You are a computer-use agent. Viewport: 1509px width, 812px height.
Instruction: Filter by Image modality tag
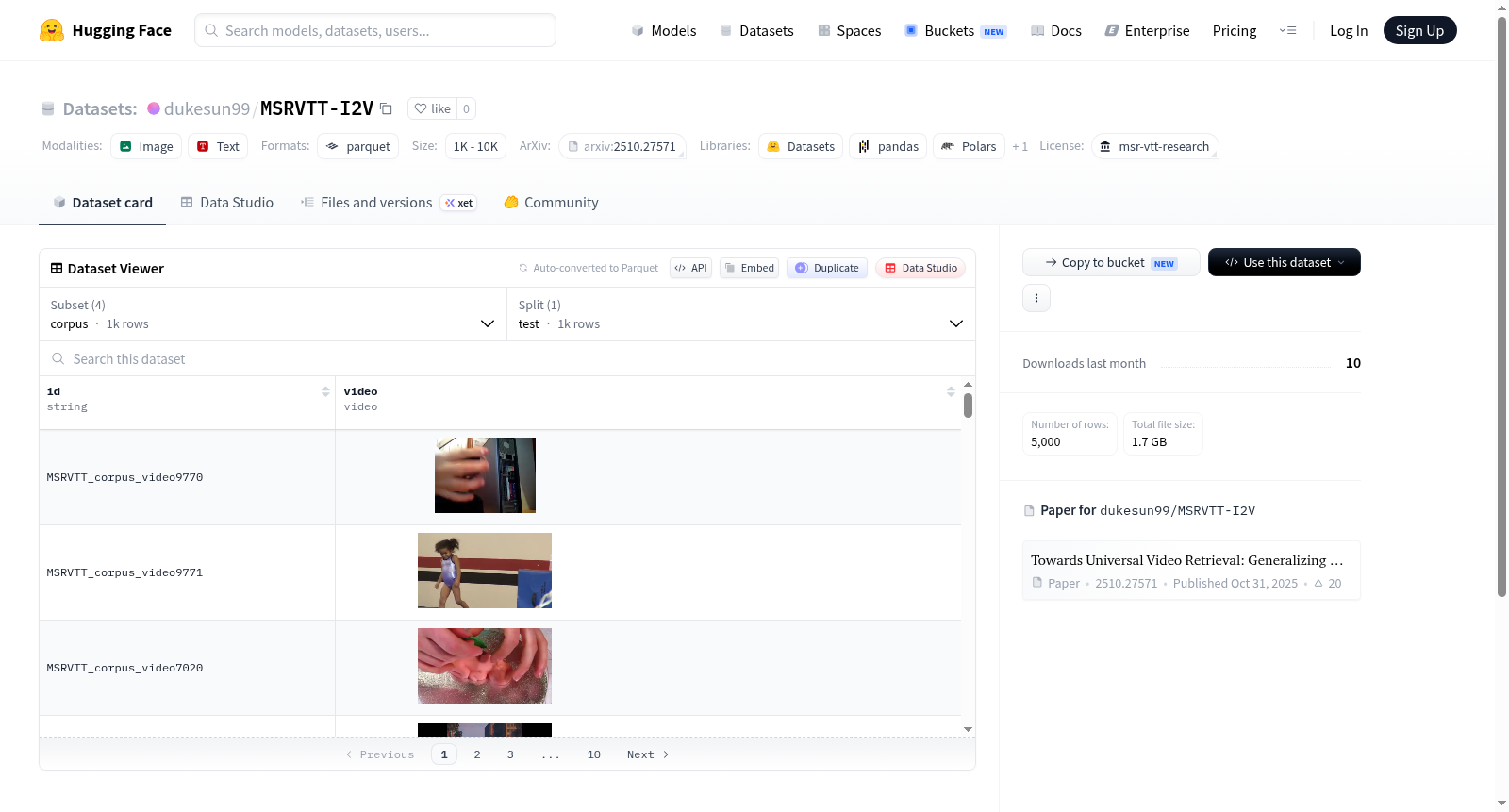pyautogui.click(x=146, y=146)
